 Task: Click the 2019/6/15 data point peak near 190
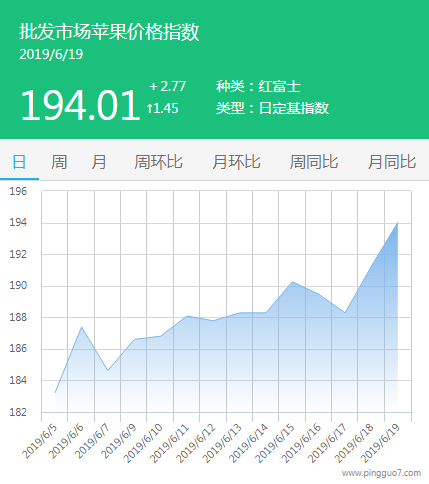coord(292,282)
